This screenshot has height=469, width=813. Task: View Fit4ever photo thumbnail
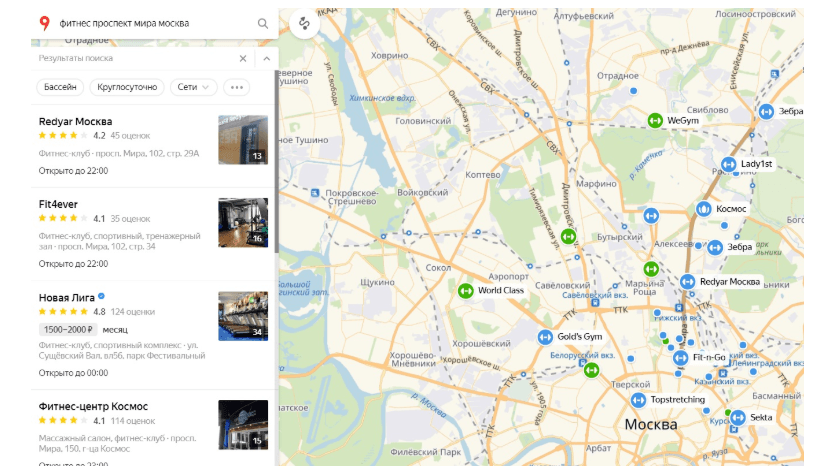[x=243, y=222]
